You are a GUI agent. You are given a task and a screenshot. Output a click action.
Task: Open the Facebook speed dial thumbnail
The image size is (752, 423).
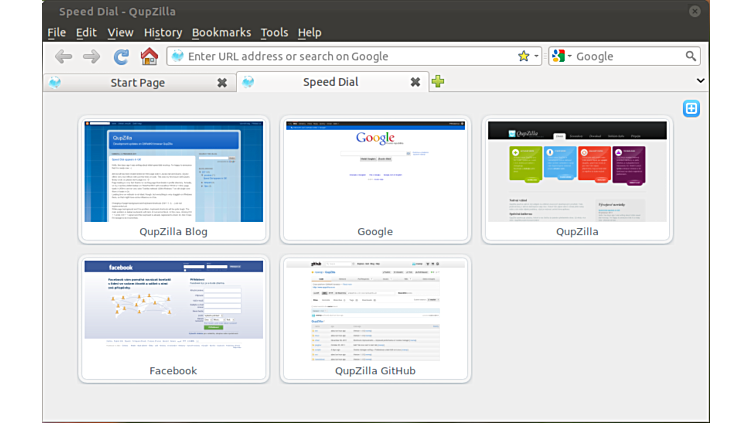174,310
